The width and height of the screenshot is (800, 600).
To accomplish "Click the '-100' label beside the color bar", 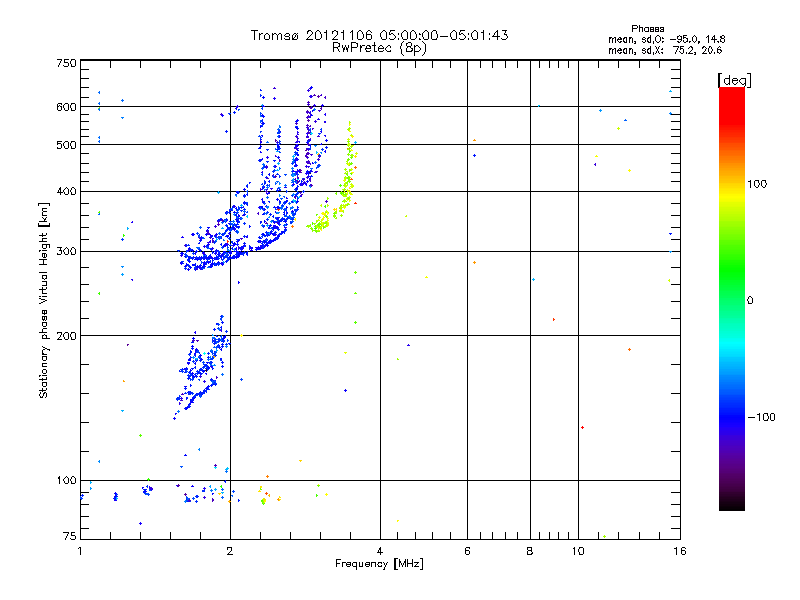I will coord(761,417).
